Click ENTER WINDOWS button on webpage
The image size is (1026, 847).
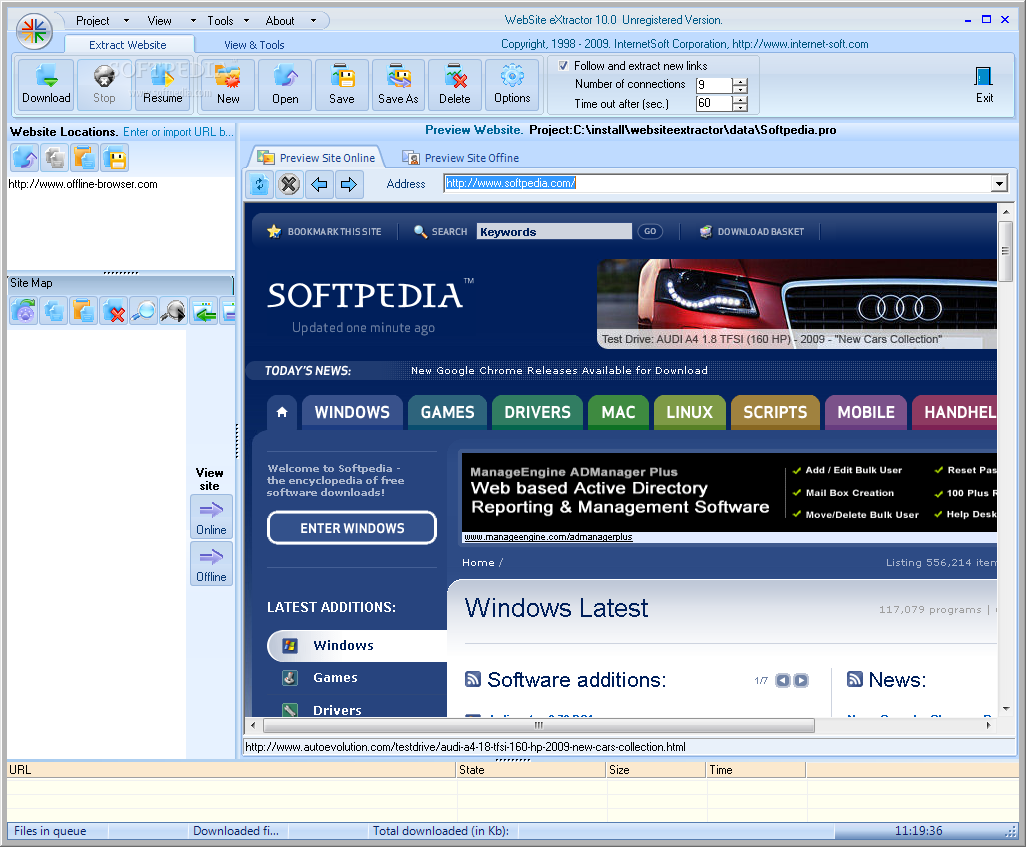(x=352, y=528)
